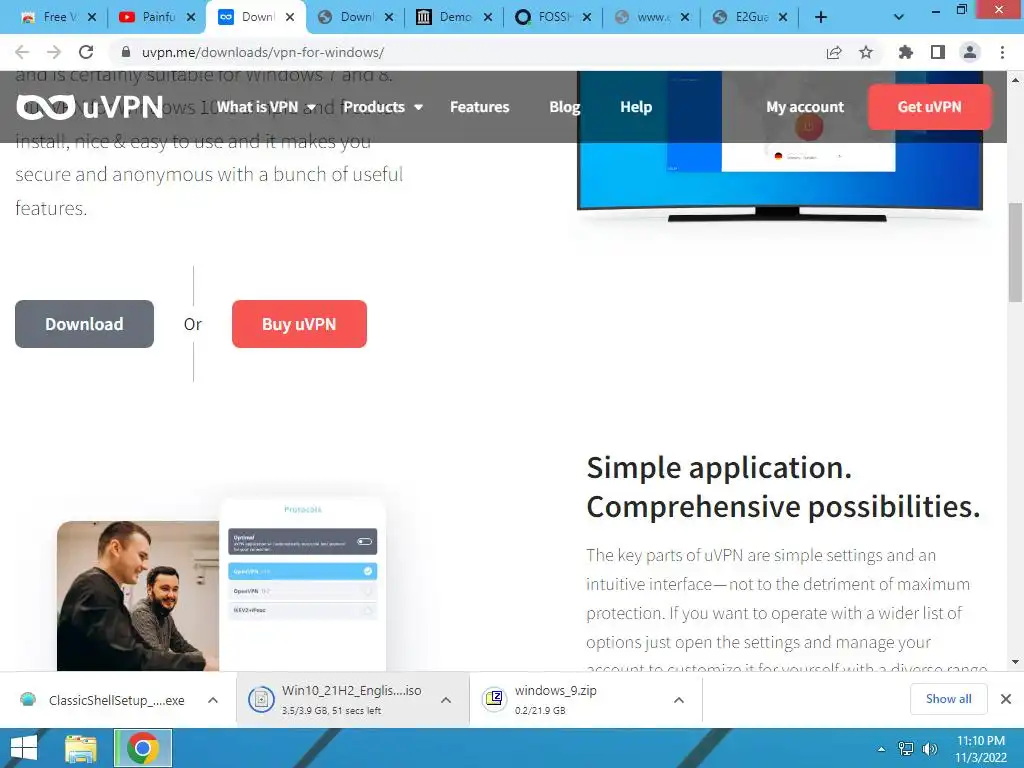Open File Explorer from the taskbar
1024x768 pixels.
[x=81, y=748]
